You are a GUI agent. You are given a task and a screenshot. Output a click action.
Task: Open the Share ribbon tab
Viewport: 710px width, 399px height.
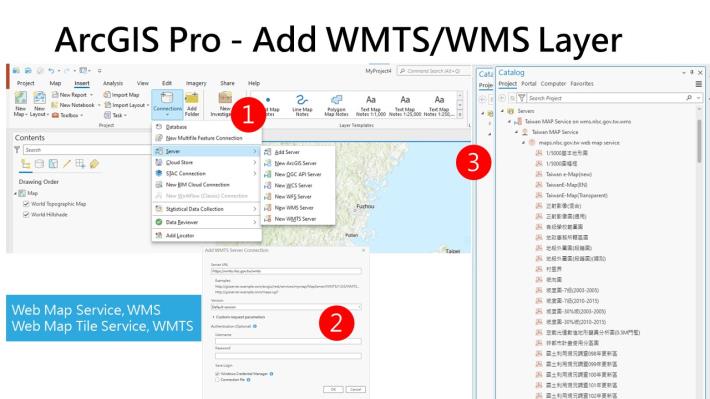[x=227, y=83]
